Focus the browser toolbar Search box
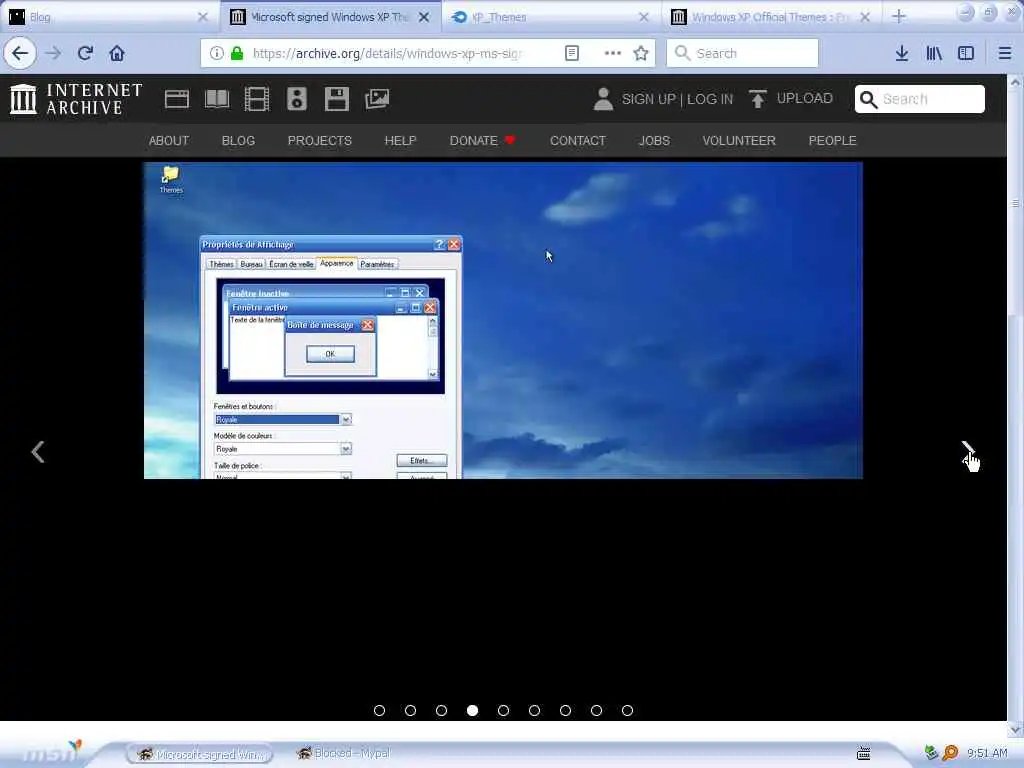 point(742,54)
